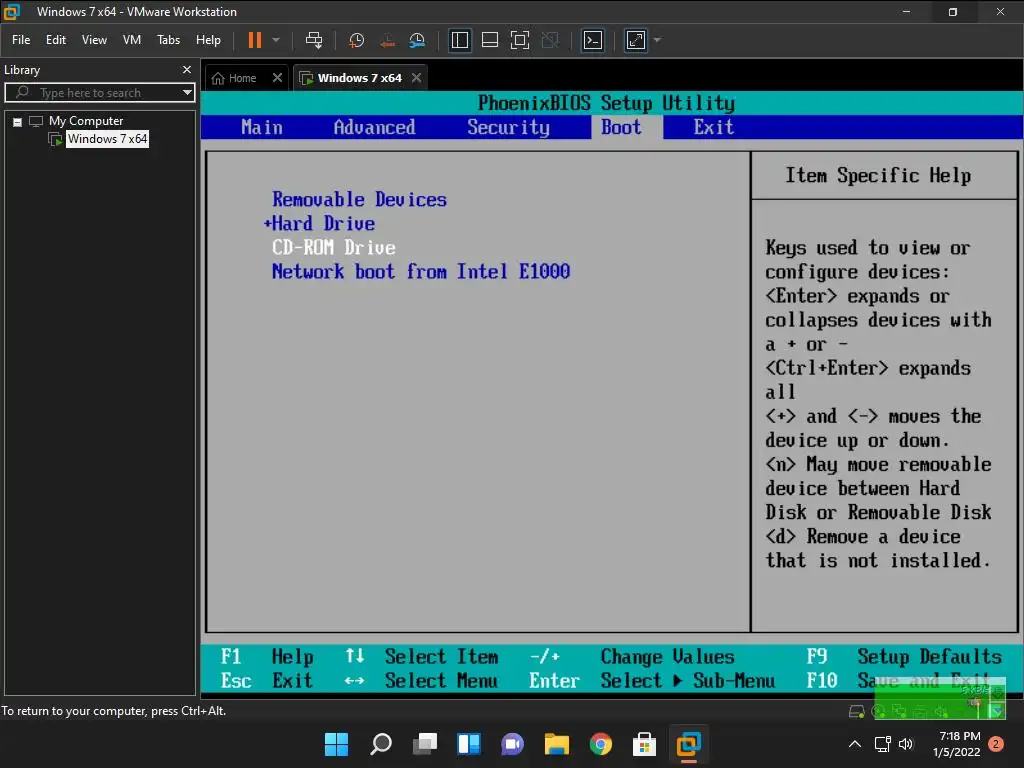Suspend the guest with the orange pause button

255,40
